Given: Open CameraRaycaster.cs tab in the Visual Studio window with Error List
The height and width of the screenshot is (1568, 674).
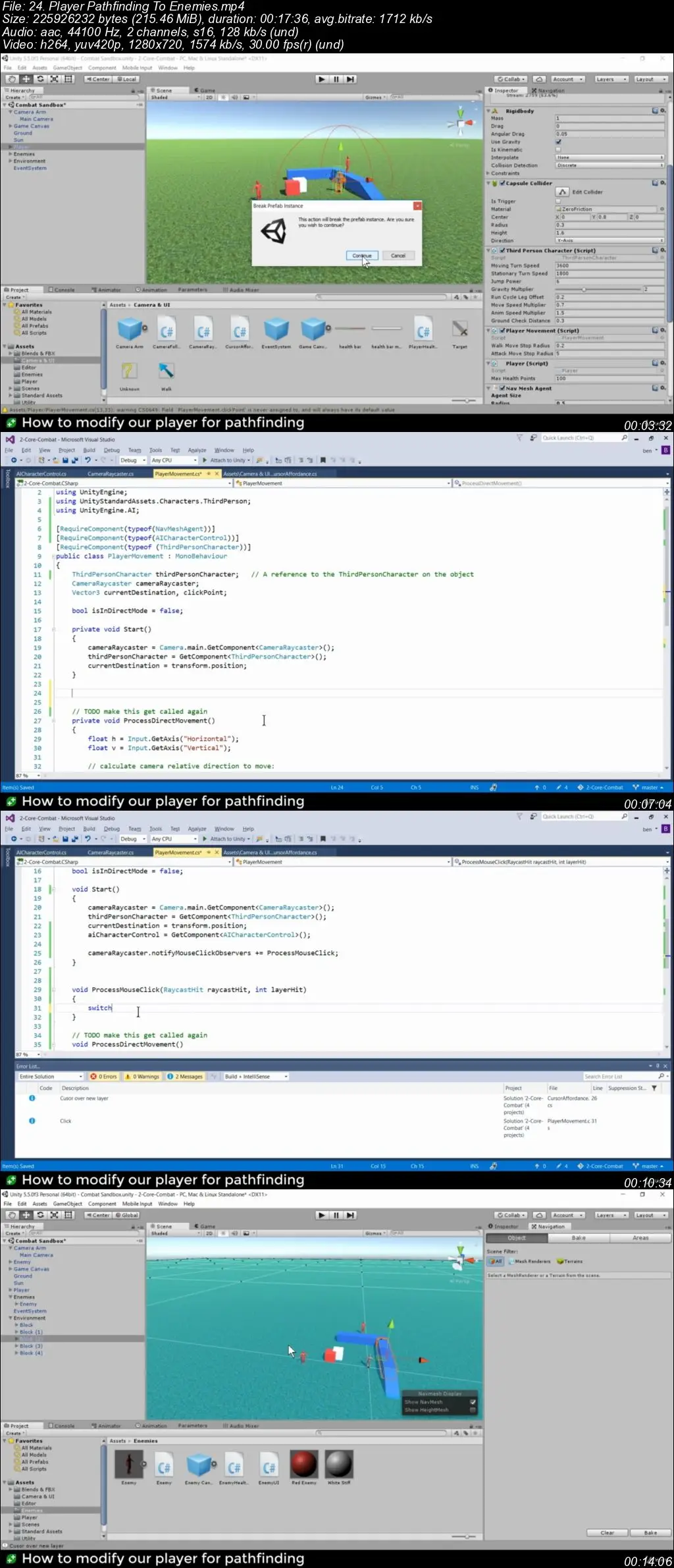Looking at the screenshot, I should coord(111,852).
